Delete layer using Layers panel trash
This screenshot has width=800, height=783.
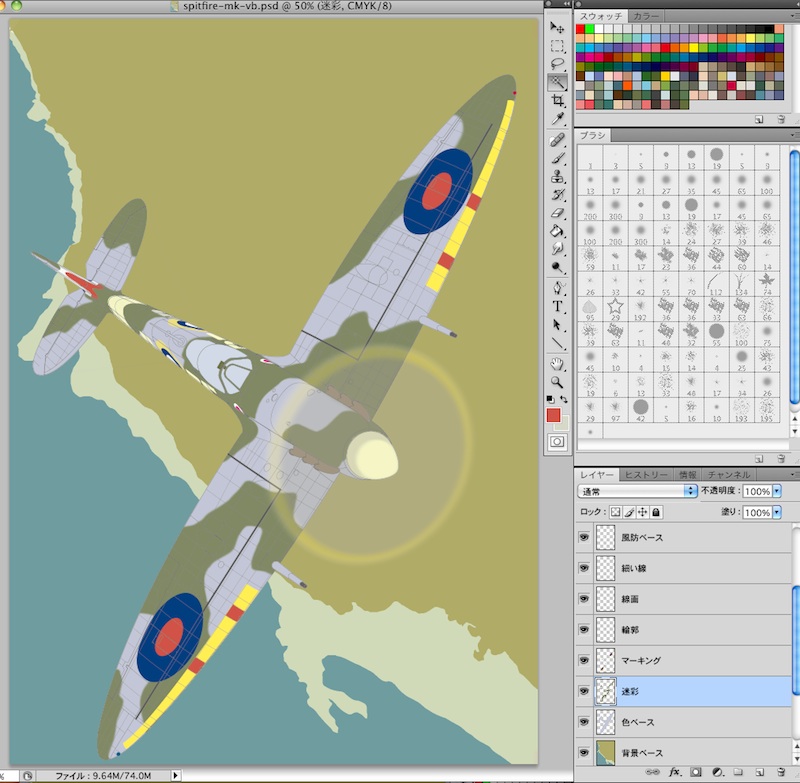[781, 772]
